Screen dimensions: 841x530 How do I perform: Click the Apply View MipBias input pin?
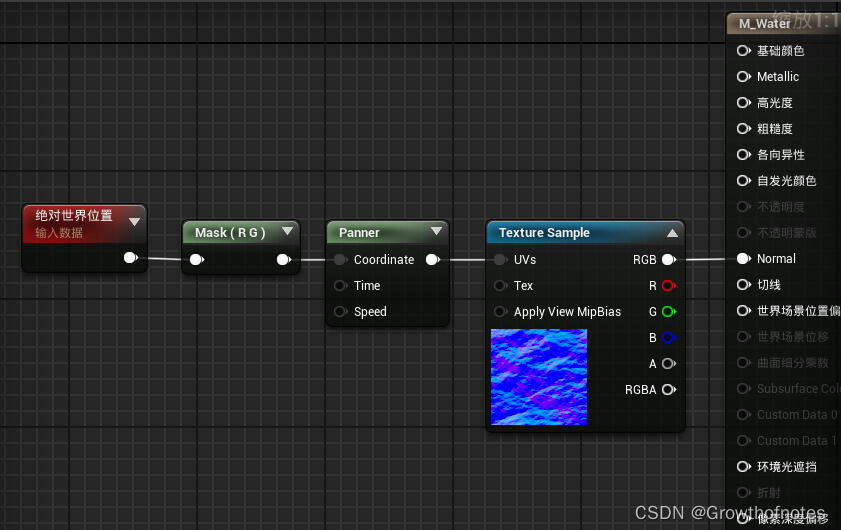point(500,312)
